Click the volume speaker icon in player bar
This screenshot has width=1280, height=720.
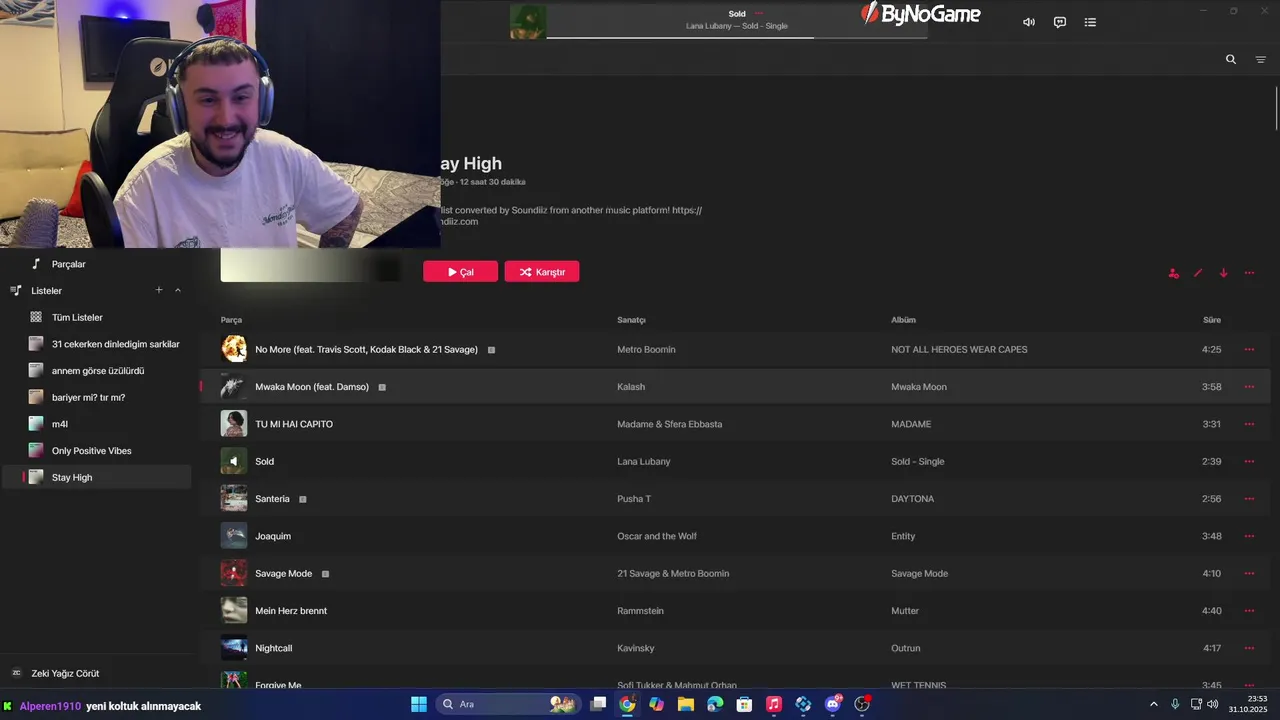pos(1028,22)
